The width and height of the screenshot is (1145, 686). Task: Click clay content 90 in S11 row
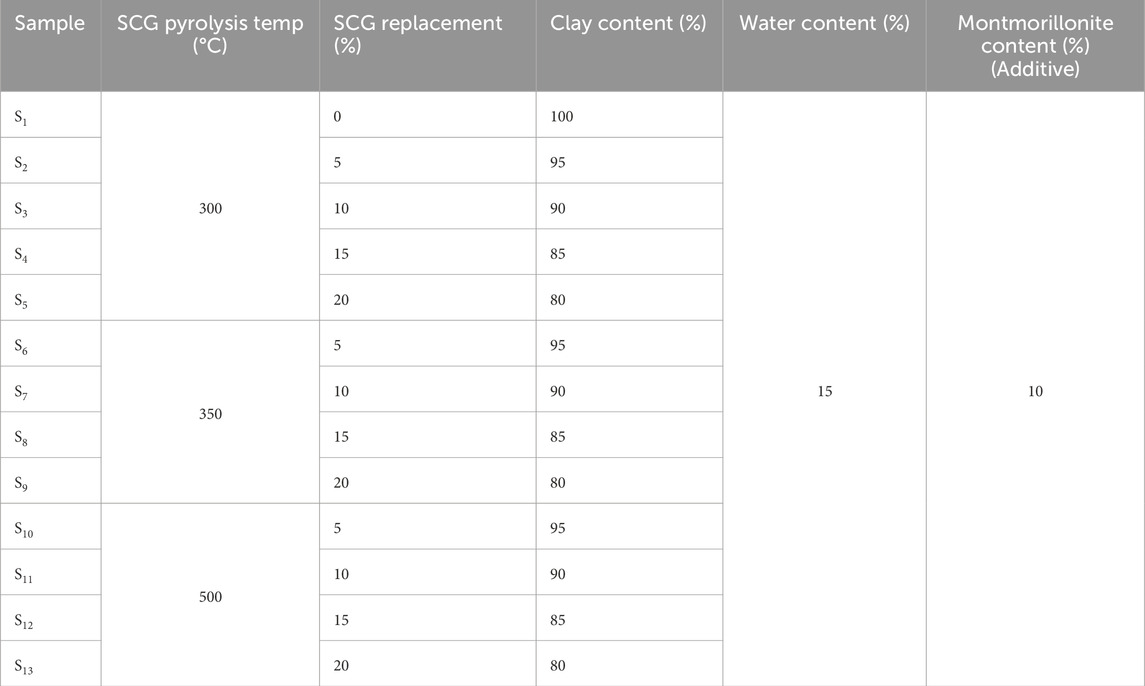(x=558, y=574)
